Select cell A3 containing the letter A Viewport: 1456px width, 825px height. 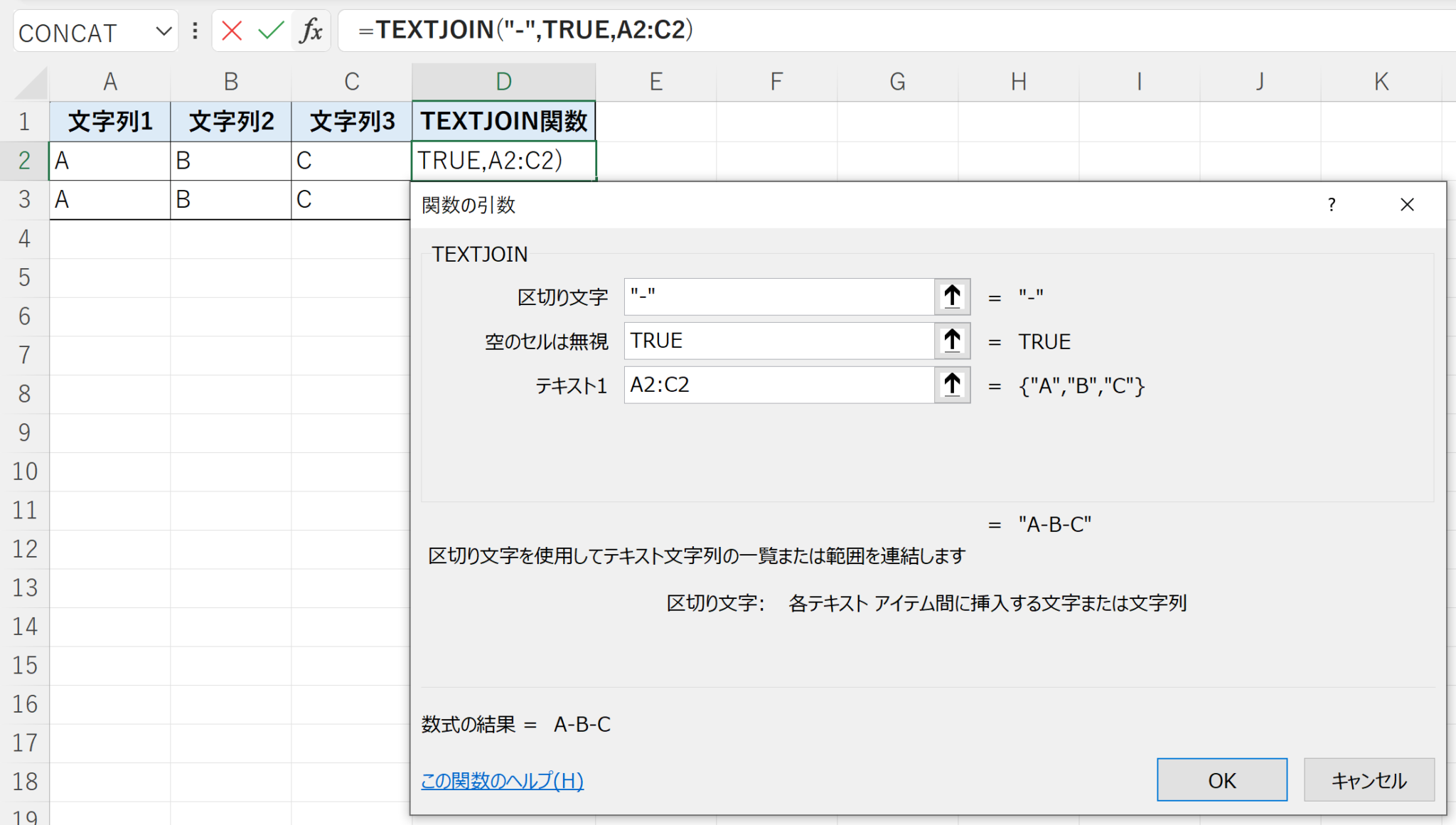[110, 199]
